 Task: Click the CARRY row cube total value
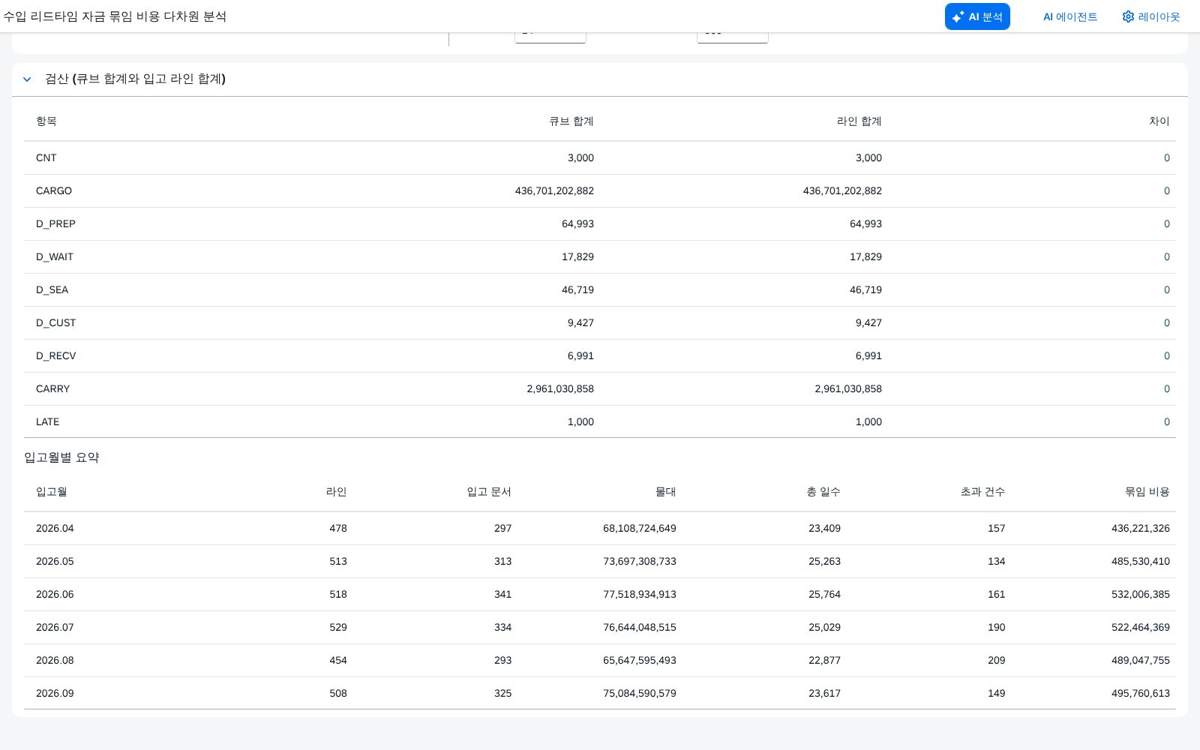560,389
